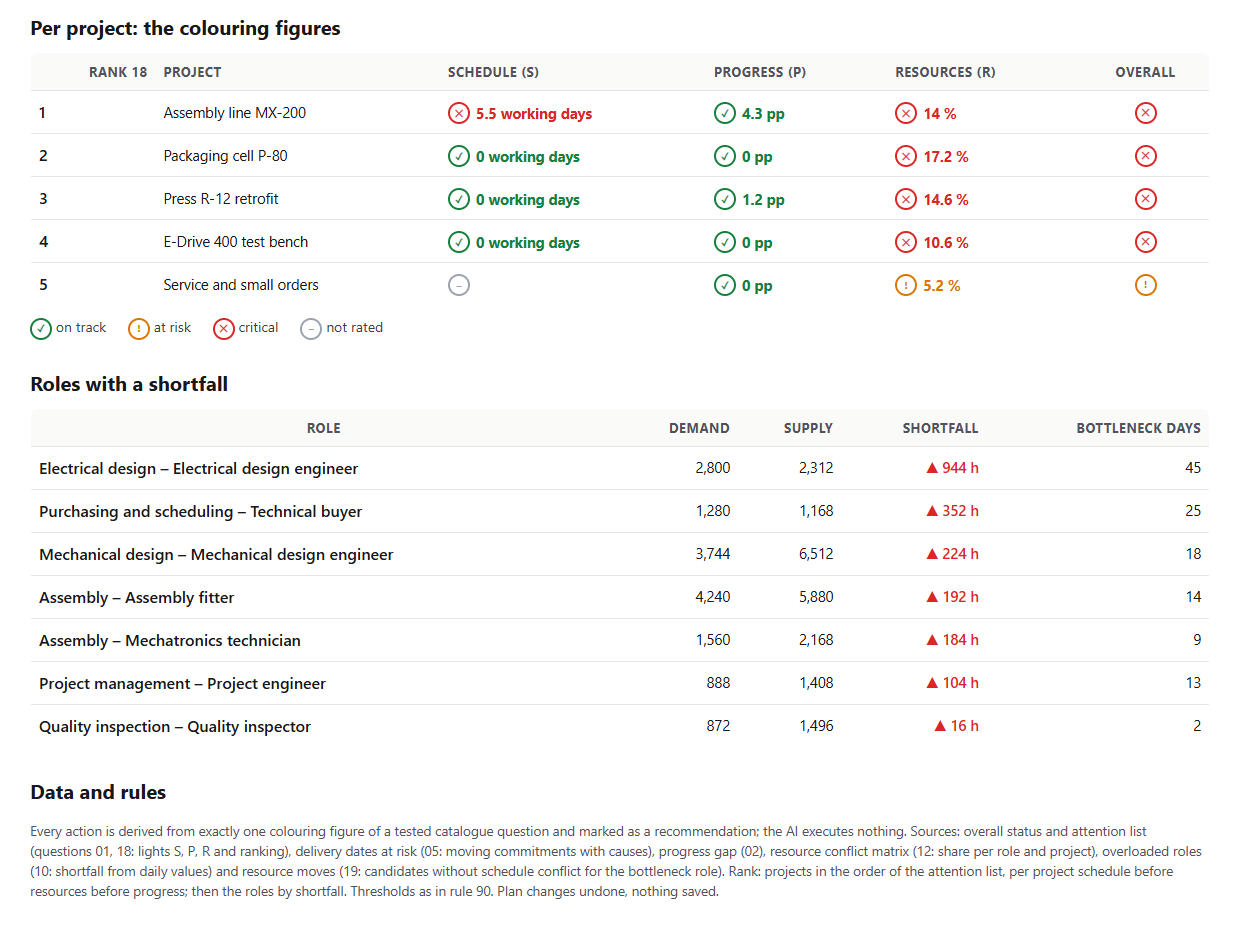Click the RANK 18 column header
The width and height of the screenshot is (1240, 950).
coord(118,72)
